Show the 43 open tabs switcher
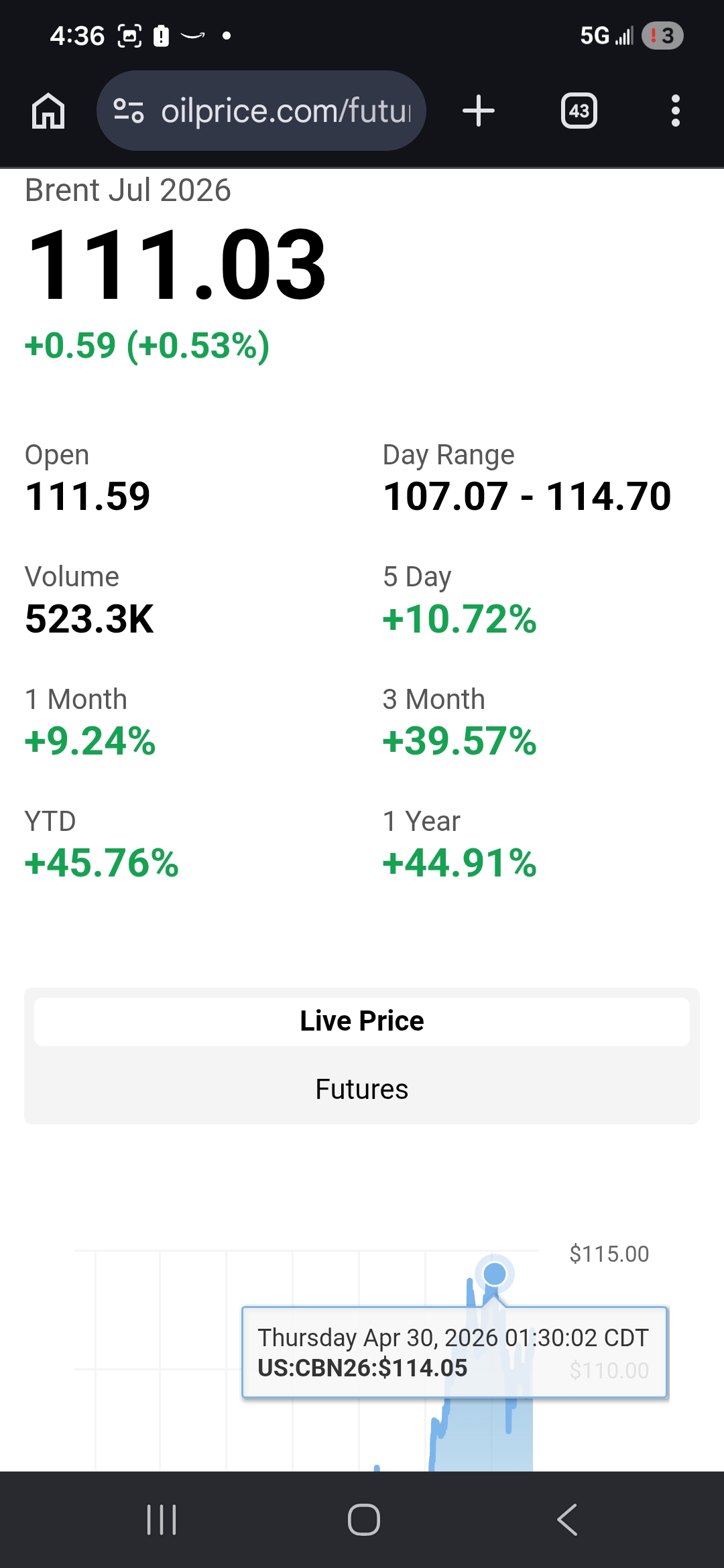Screen dimensions: 724x1568 click(579, 111)
